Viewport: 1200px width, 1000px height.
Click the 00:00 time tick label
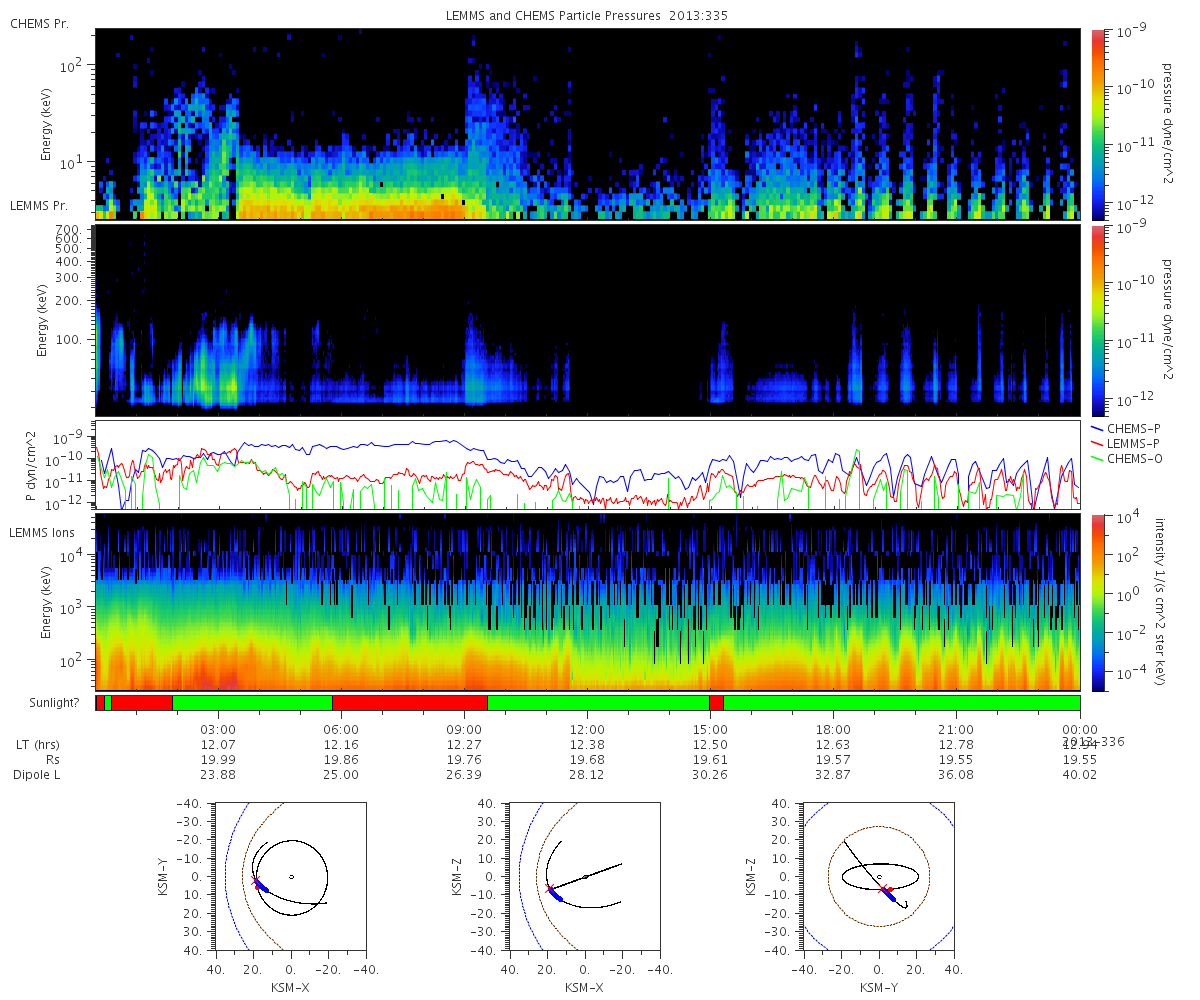1080,729
